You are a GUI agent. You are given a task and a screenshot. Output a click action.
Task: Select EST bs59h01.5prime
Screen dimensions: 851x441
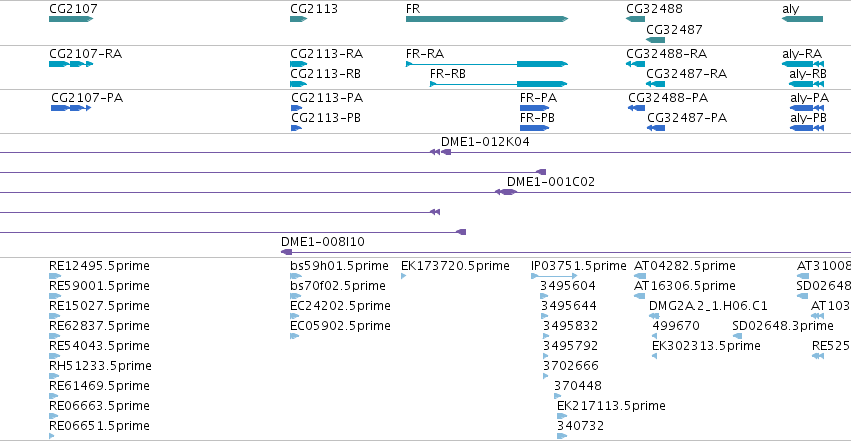point(295,276)
